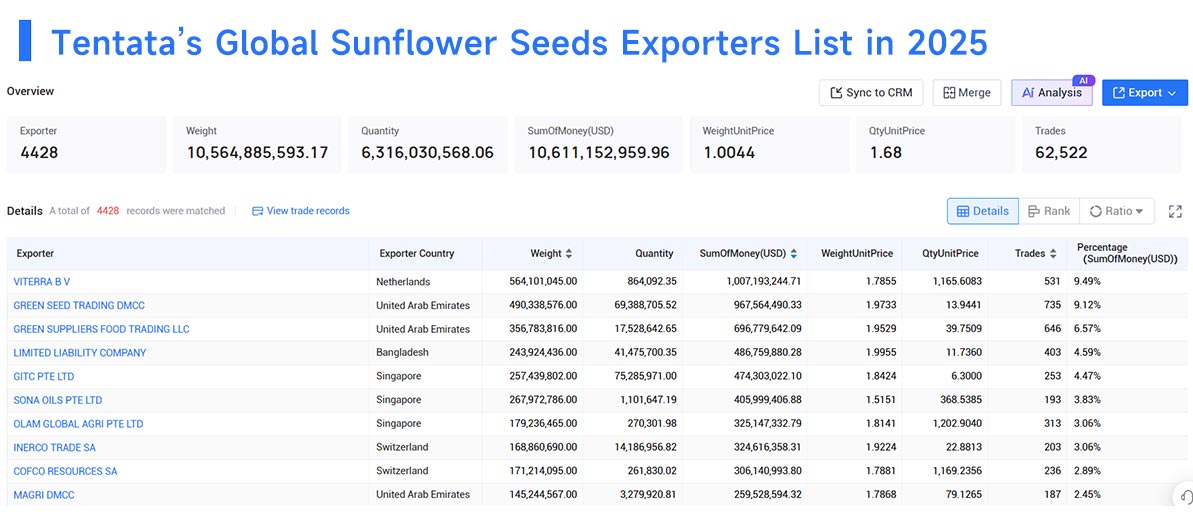Image resolution: width=1193 pixels, height=518 pixels.
Task: Sort by Trades column arrows
Action: click(1053, 253)
